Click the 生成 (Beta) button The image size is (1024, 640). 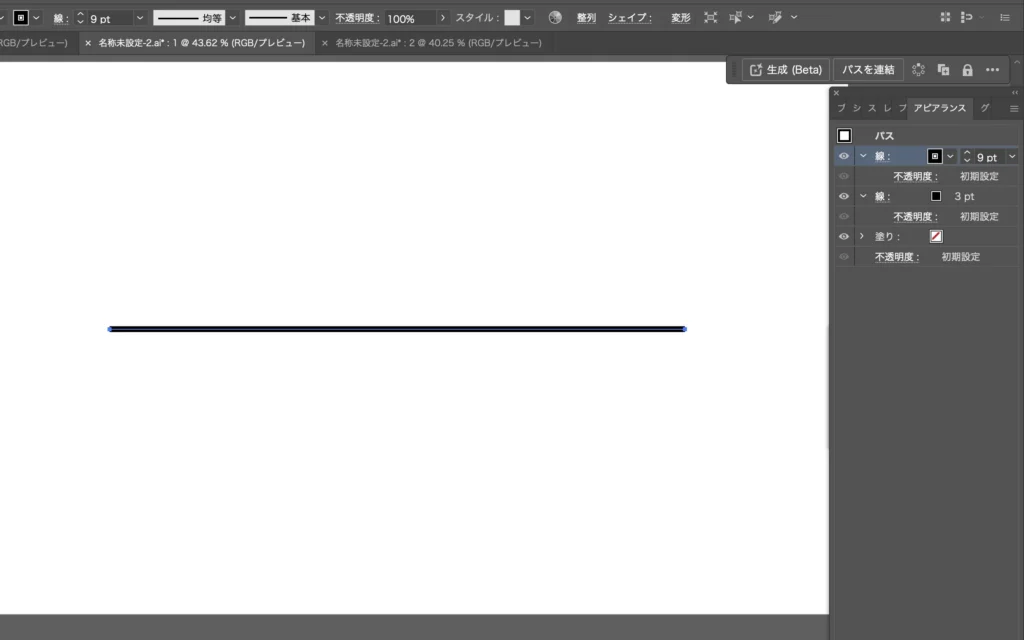pyautogui.click(x=785, y=70)
